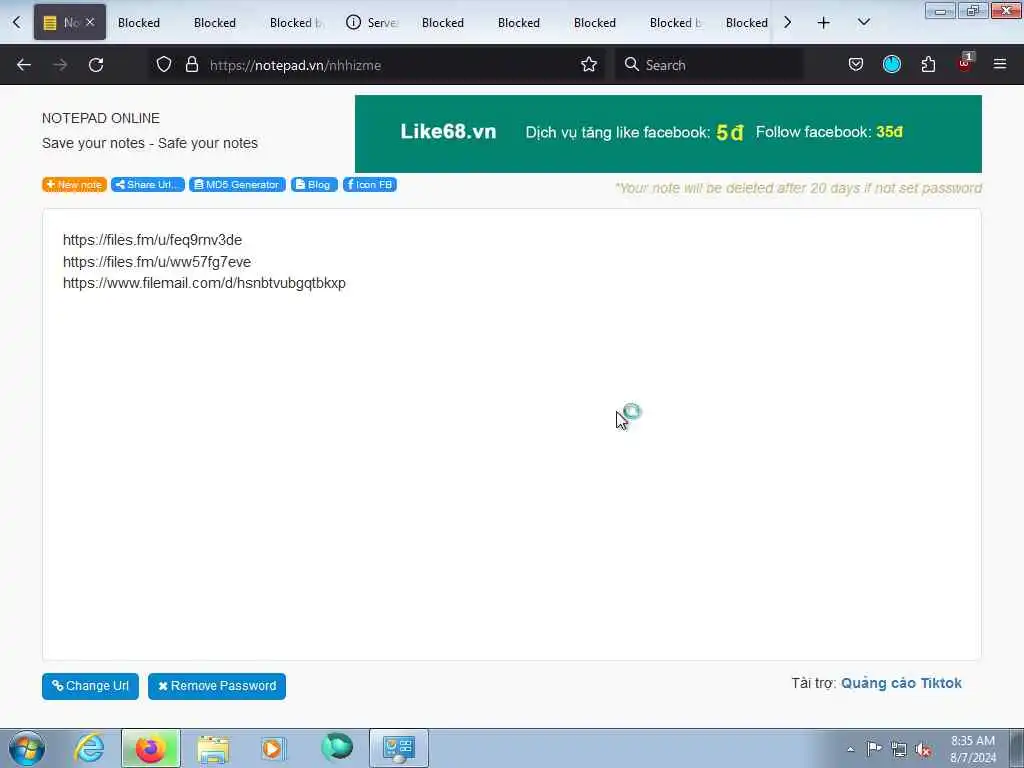Switch to the first Blocked tab
The height and width of the screenshot is (768, 1024).
tap(138, 23)
